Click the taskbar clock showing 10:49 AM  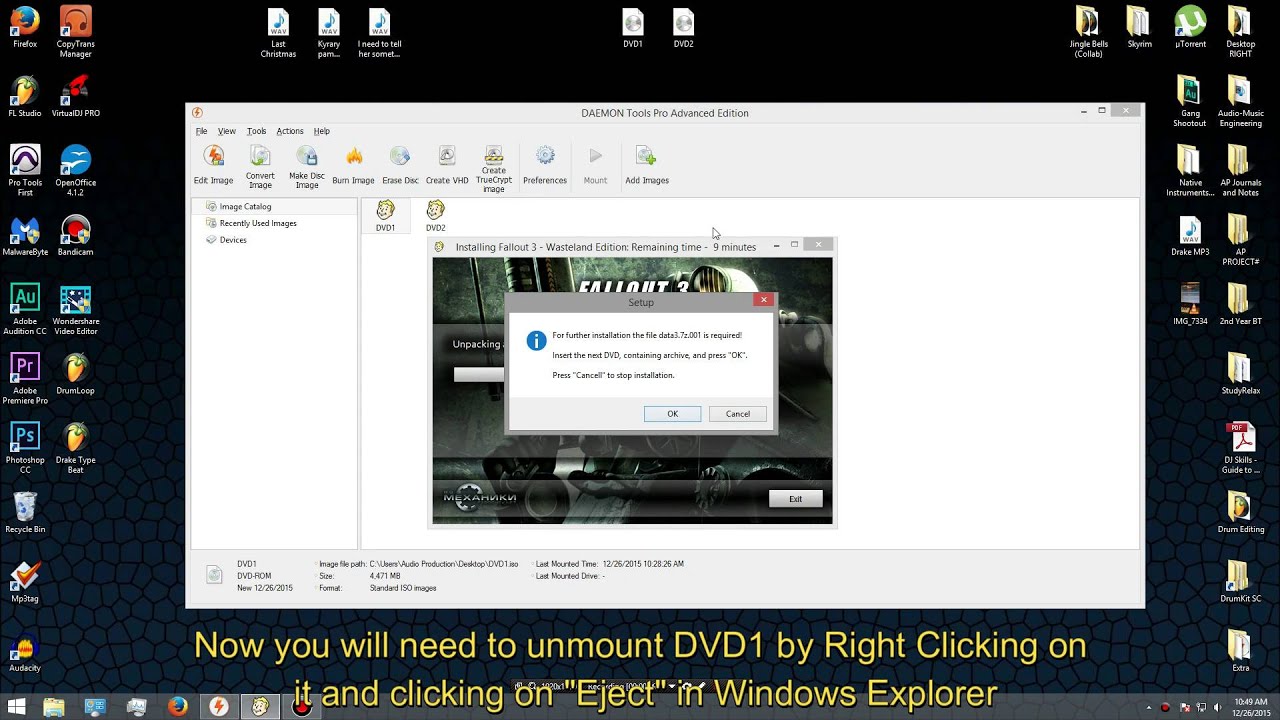[1253, 707]
